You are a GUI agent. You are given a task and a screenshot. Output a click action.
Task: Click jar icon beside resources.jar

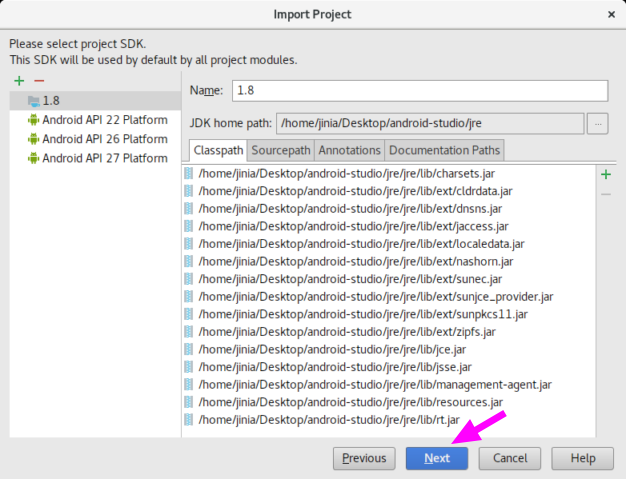[188, 402]
